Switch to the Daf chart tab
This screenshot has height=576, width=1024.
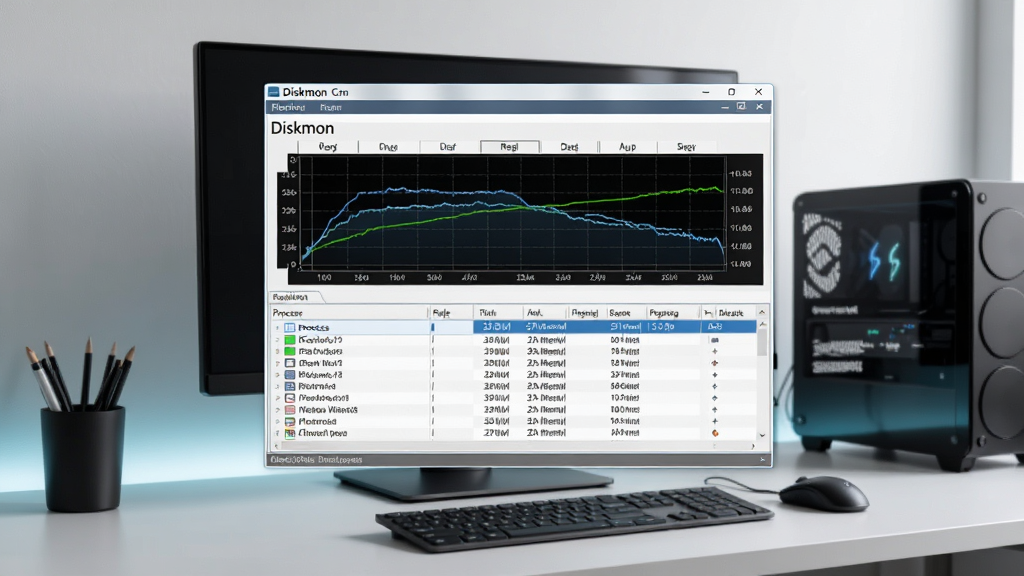[x=448, y=147]
